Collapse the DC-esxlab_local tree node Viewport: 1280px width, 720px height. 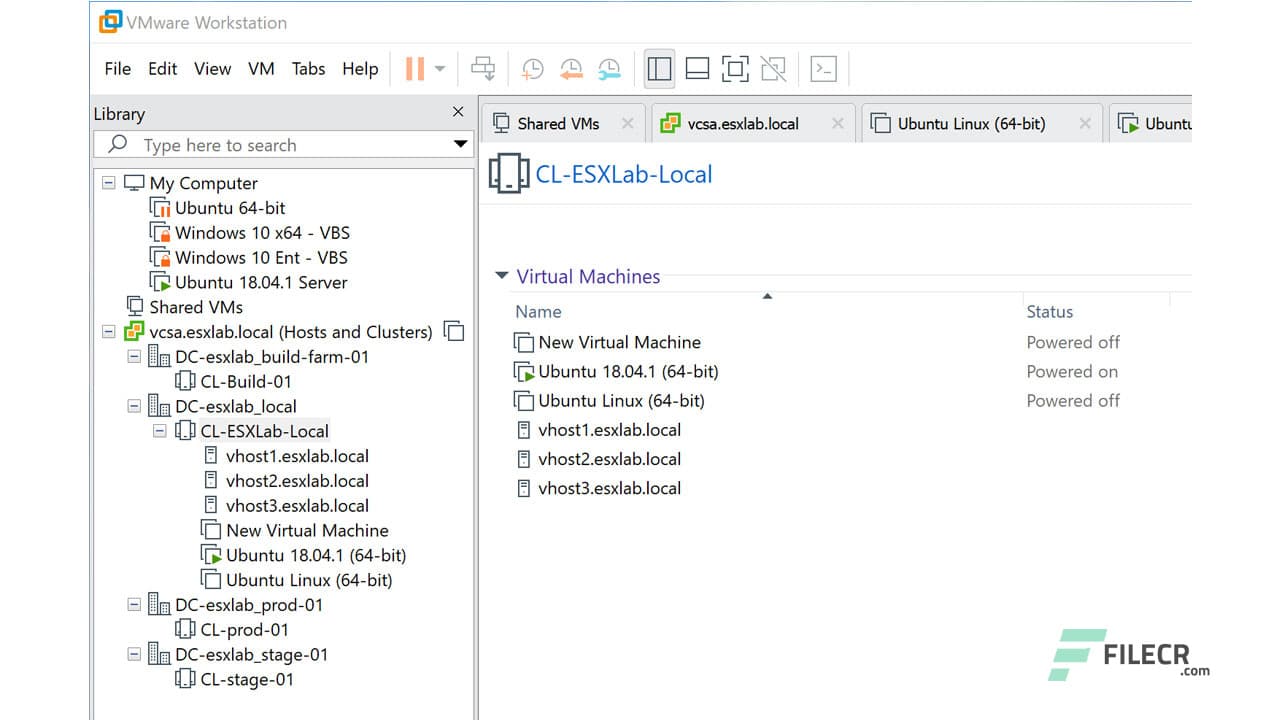(x=134, y=406)
